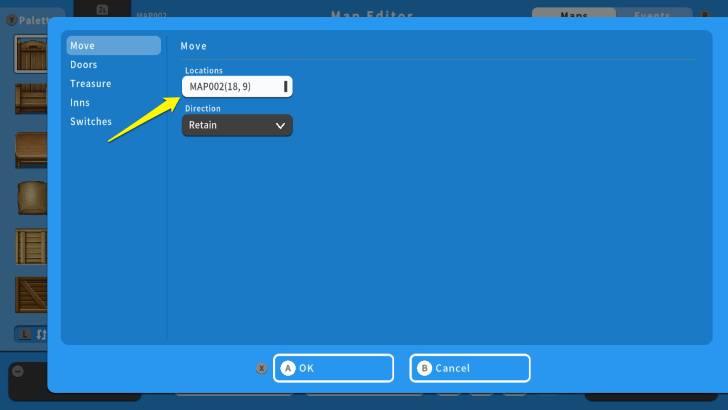Click the X button icon beside OK
Viewport: 728px width, 410px height.
click(261, 369)
